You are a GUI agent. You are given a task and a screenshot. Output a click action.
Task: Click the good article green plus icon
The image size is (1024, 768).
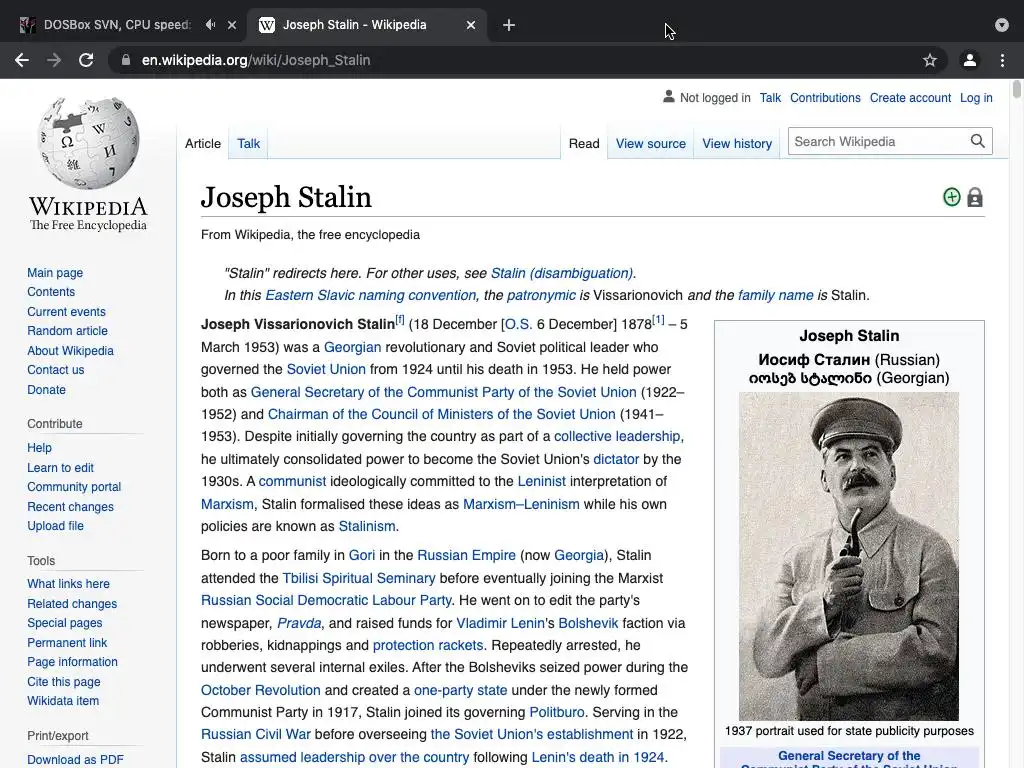pos(952,197)
